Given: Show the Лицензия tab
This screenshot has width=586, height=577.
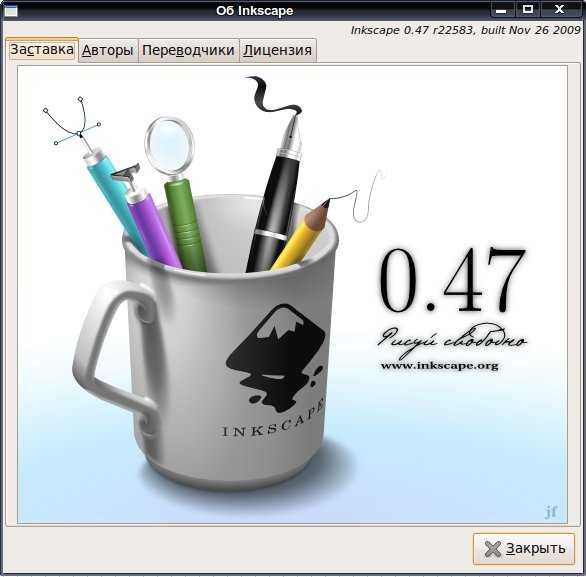Looking at the screenshot, I should (x=278, y=50).
